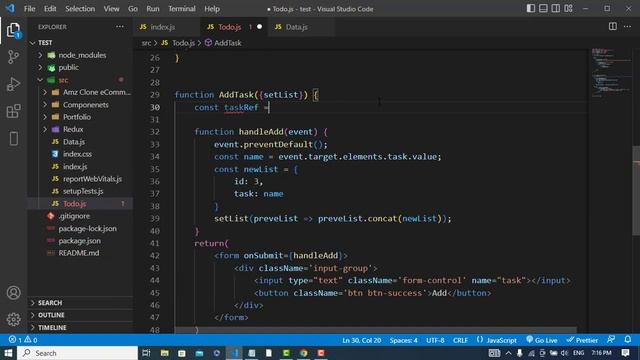Screen dimensions: 640x360
Task: Open README.md file
Action: pyautogui.click(x=79, y=253)
